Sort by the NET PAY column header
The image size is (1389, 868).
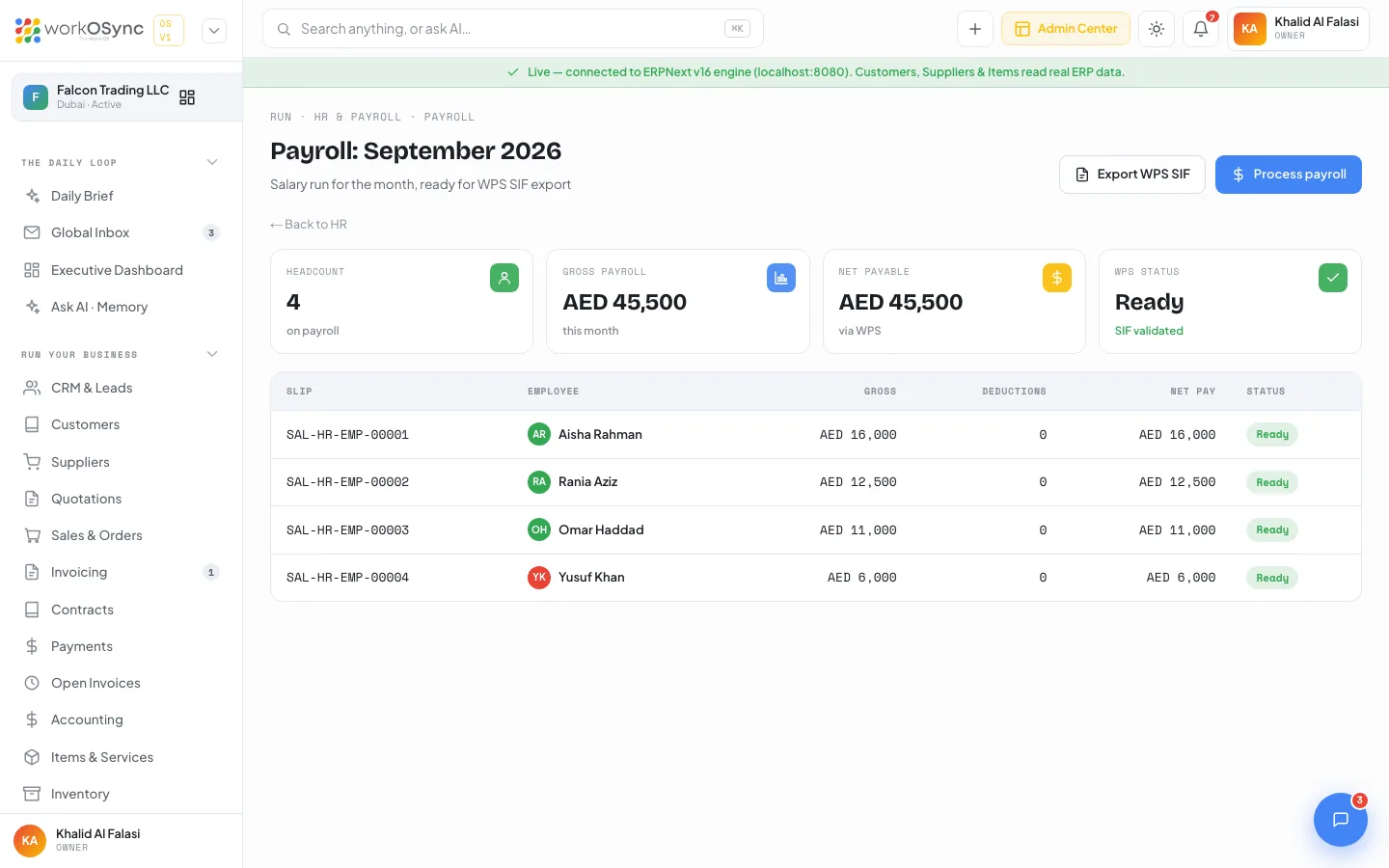(x=1192, y=392)
